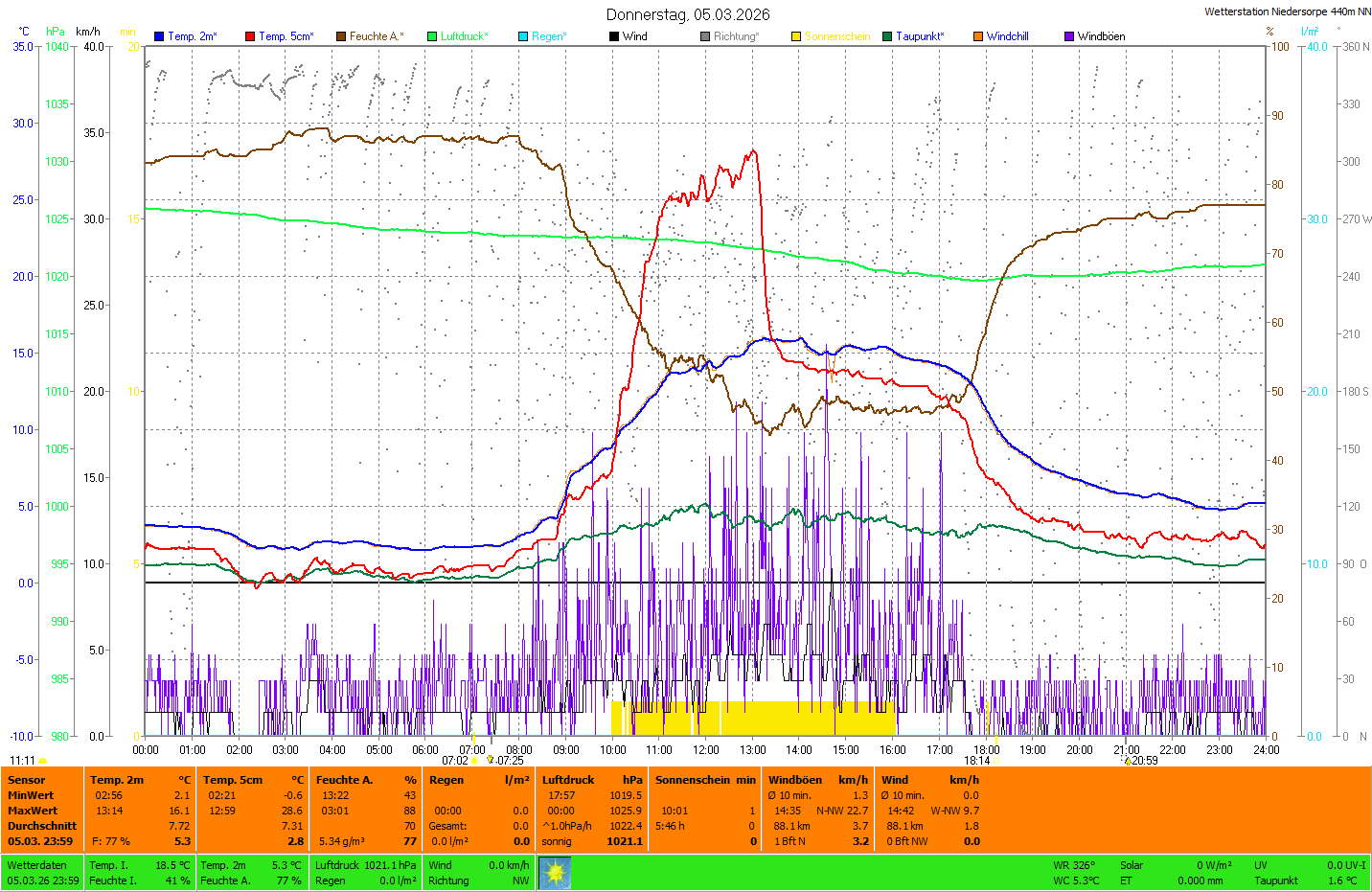Click the orange Windchill legend square

pos(978,36)
